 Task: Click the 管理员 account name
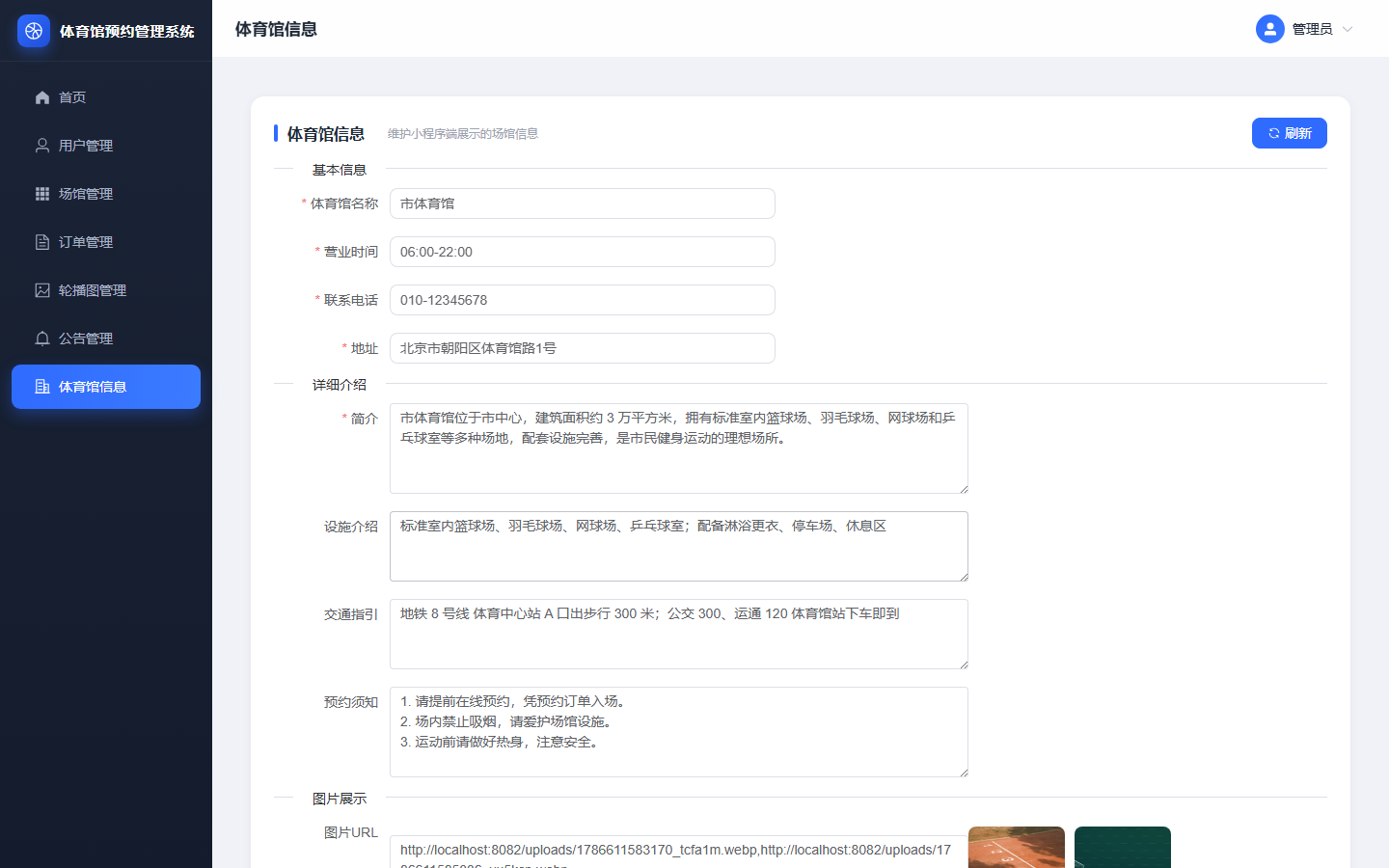(1312, 29)
